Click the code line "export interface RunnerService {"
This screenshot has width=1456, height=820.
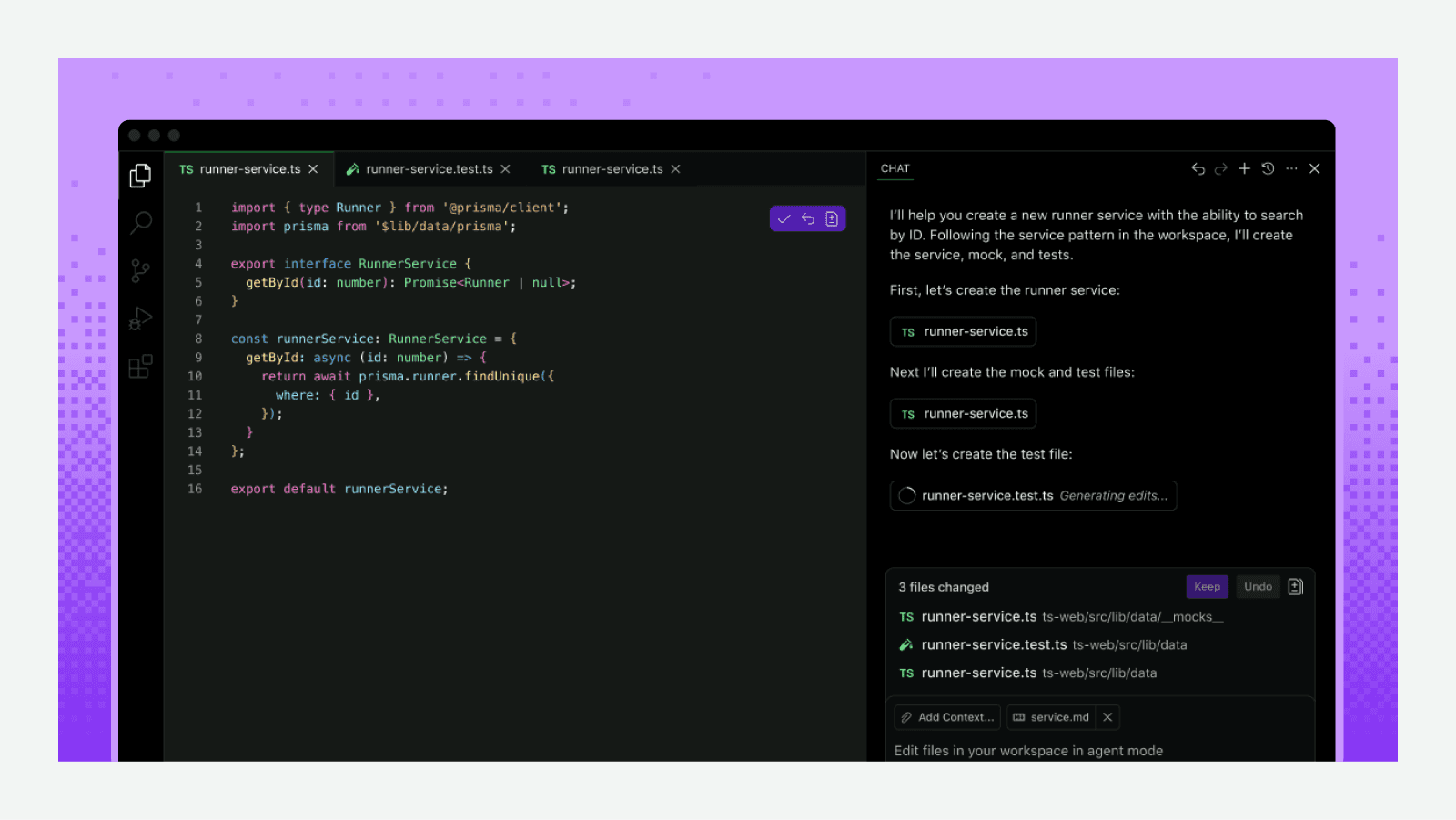(x=351, y=264)
